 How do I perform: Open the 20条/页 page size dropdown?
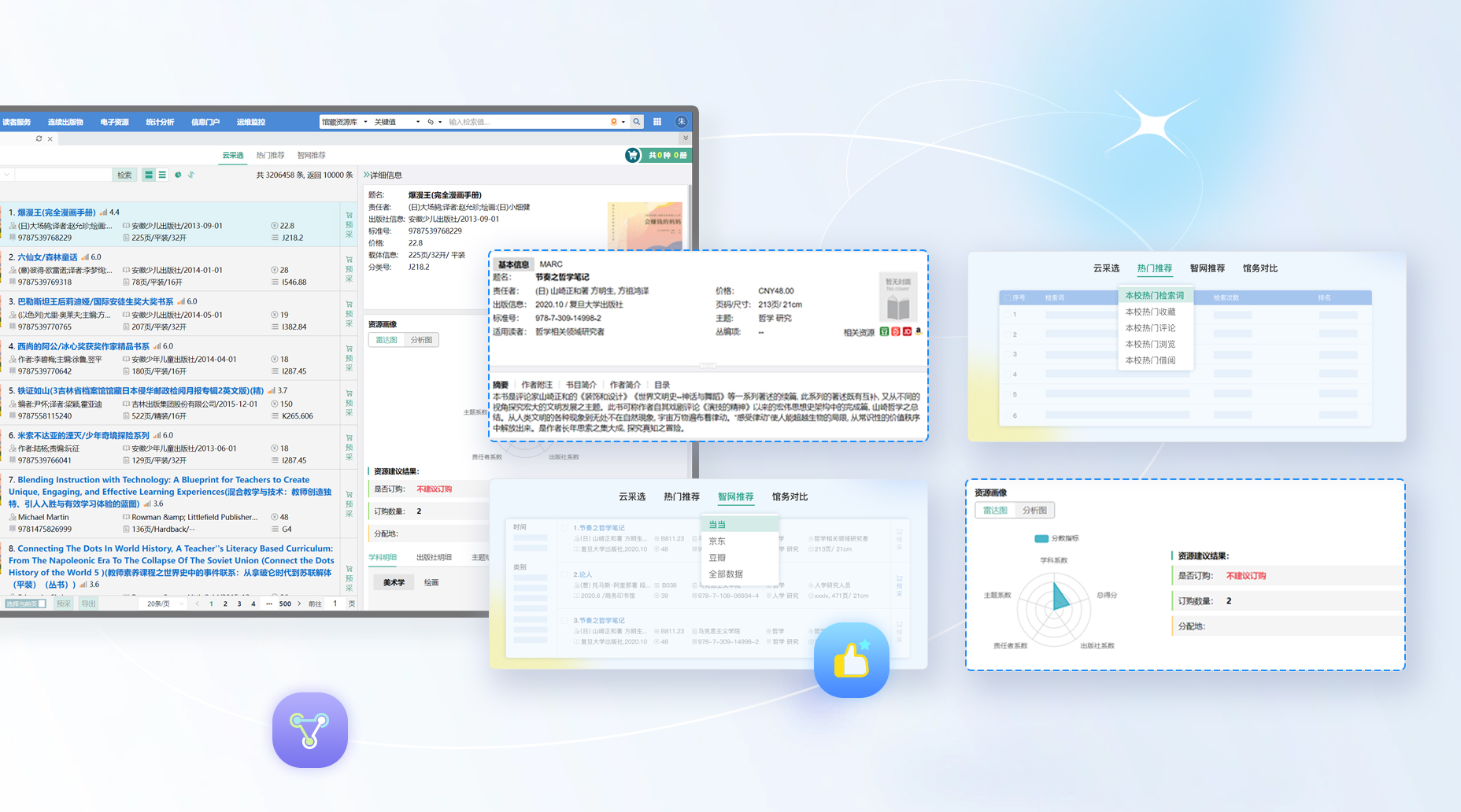tap(165, 603)
